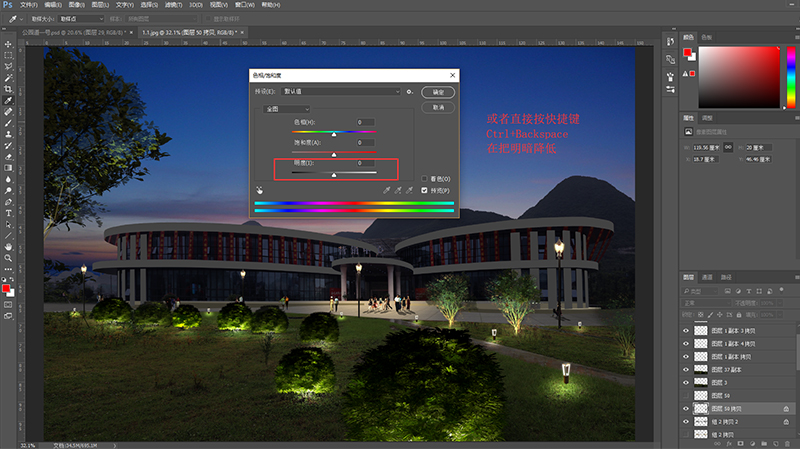Open the 滤镜 Filter menu
The image size is (800, 449).
point(173,5)
